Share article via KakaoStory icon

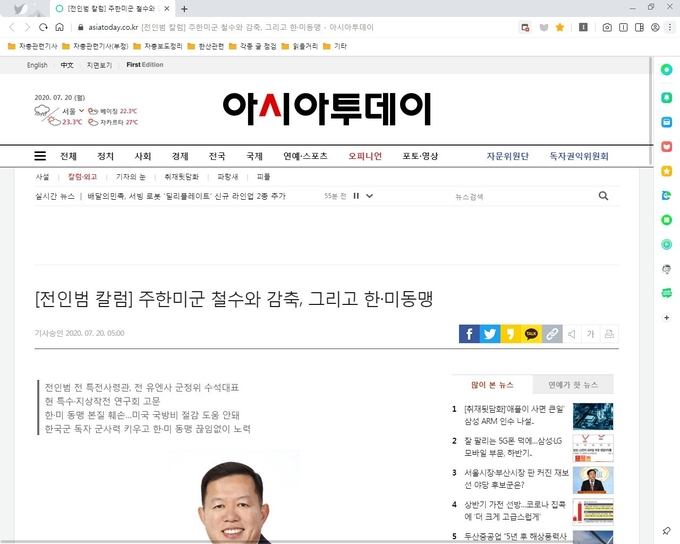511,334
